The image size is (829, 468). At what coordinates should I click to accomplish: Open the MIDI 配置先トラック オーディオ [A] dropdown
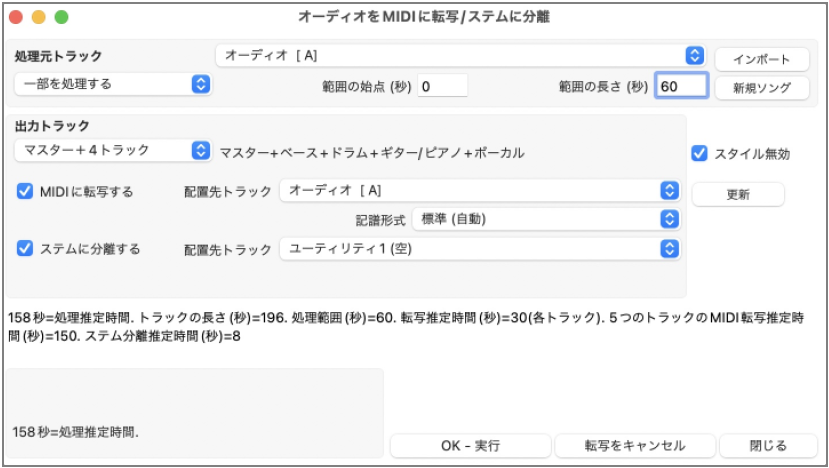pyautogui.click(x=480, y=190)
